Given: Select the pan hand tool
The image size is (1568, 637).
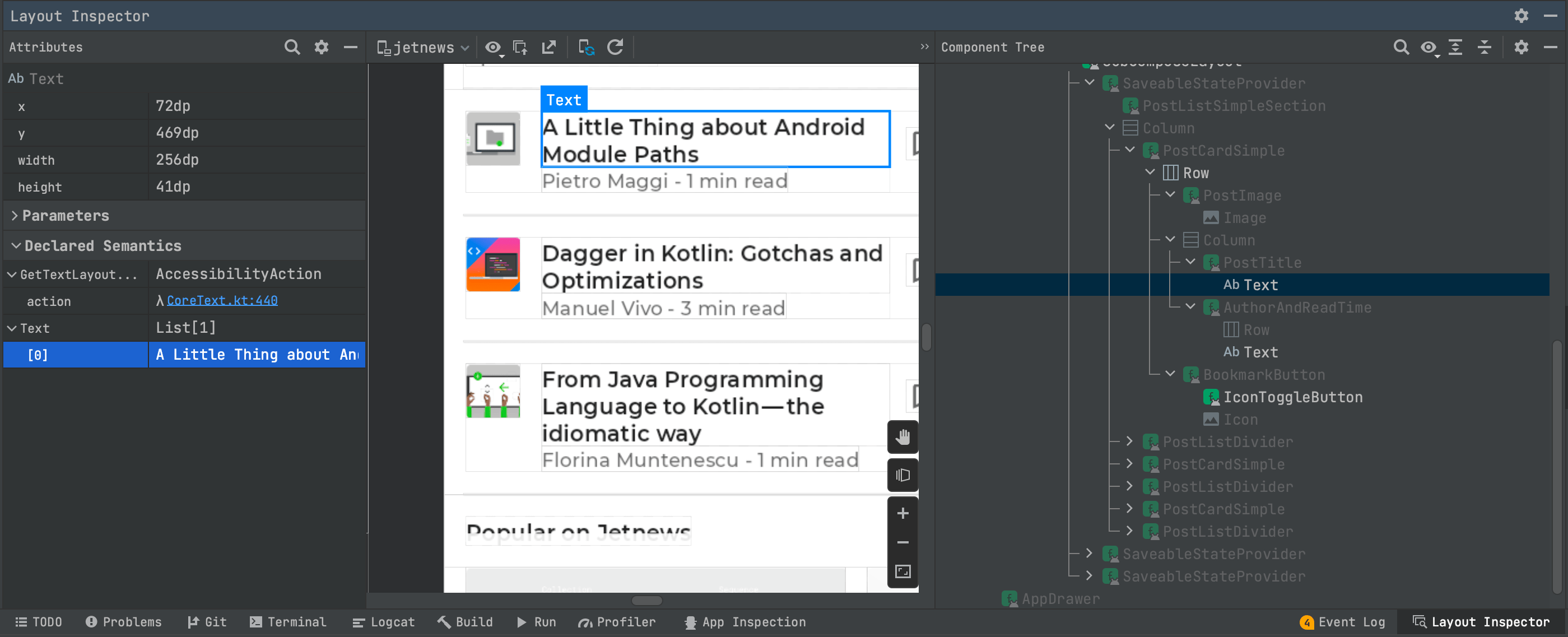Looking at the screenshot, I should pyautogui.click(x=902, y=436).
